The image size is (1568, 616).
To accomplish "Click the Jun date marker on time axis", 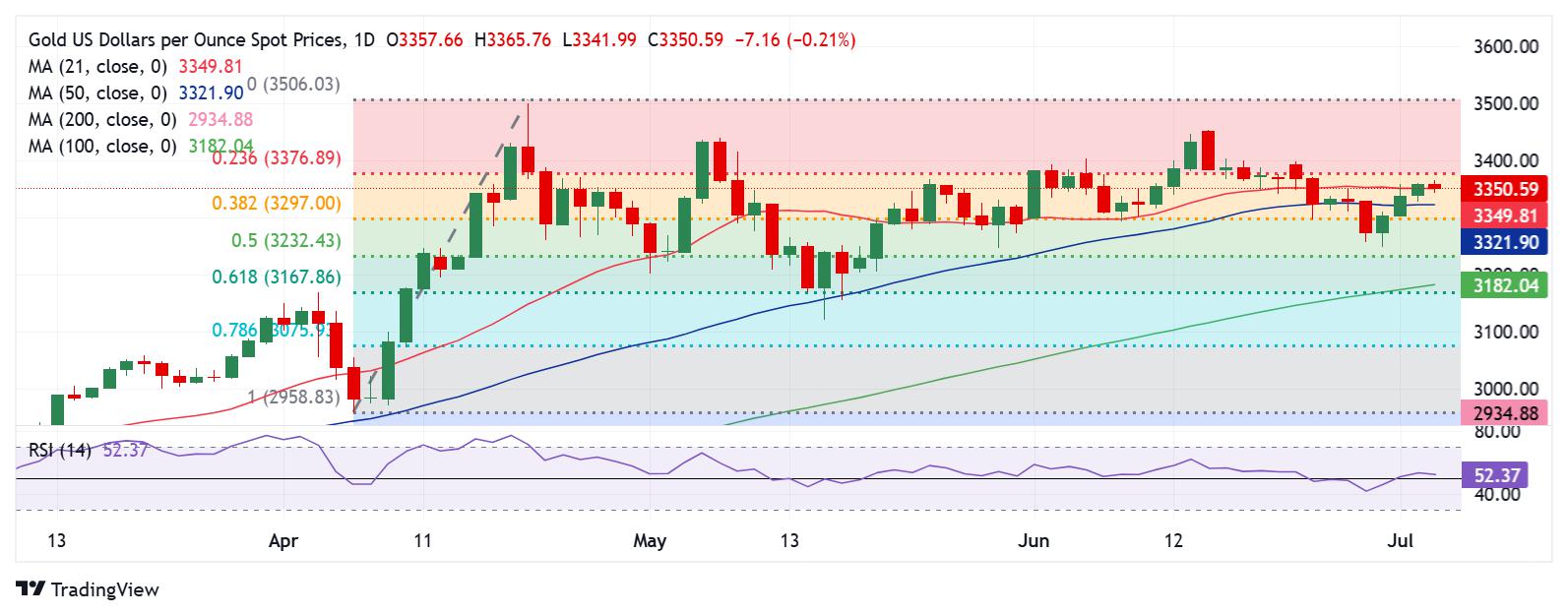I will (x=1035, y=540).
